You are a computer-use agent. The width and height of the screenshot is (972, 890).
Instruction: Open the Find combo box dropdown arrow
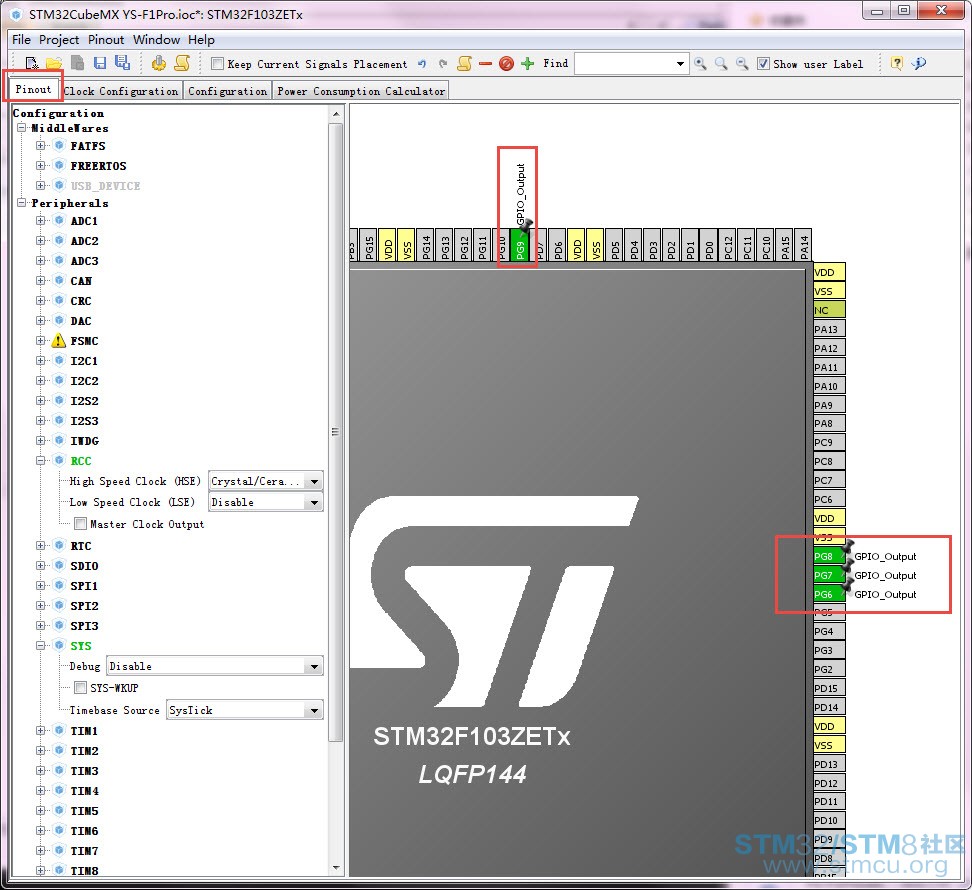[x=680, y=63]
